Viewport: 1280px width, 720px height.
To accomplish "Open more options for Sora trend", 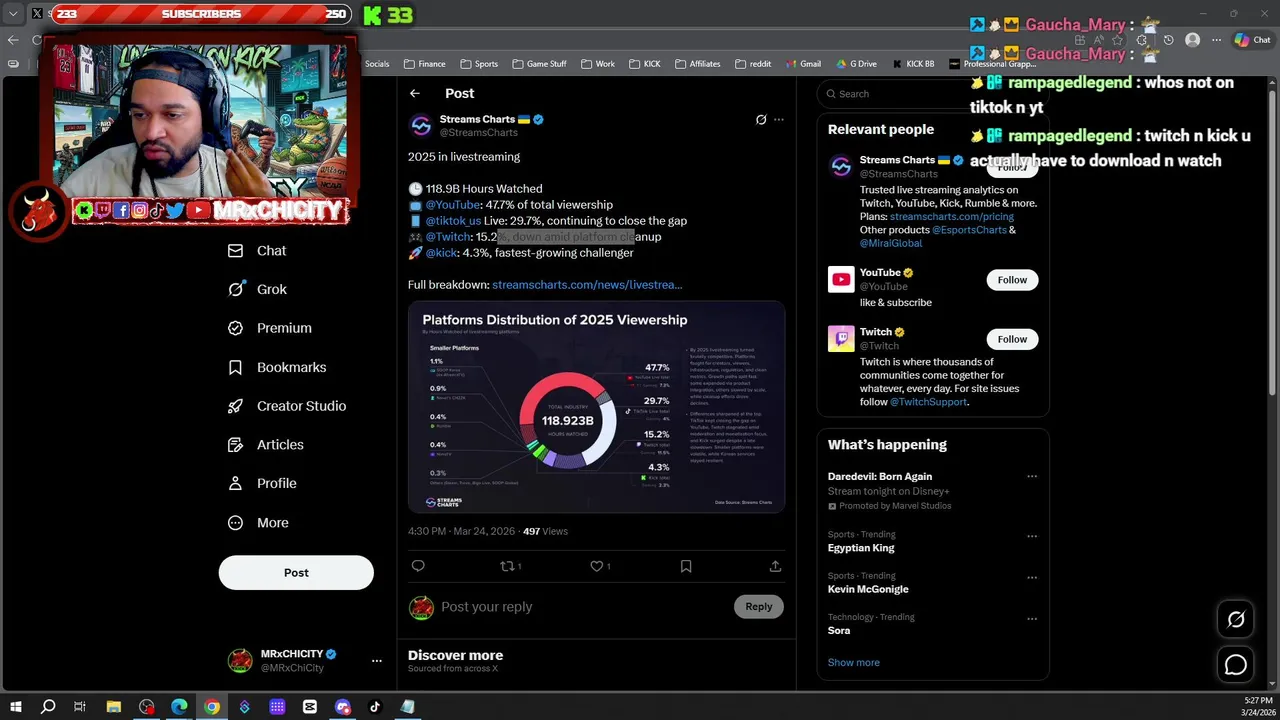I will pyautogui.click(x=1032, y=618).
